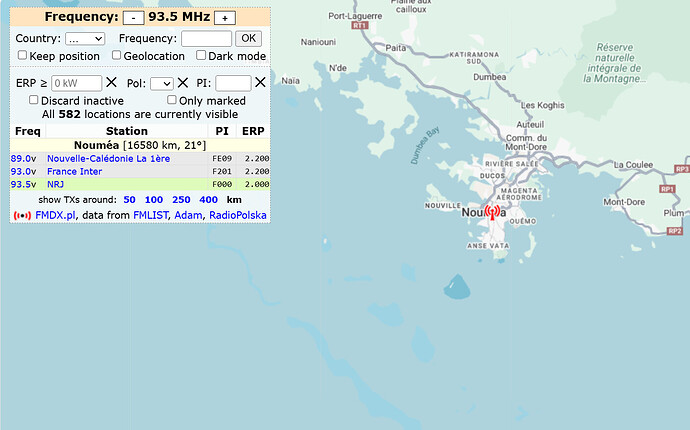Image resolution: width=690 pixels, height=430 pixels.
Task: Enable Dark mode checkbox
Action: 201,56
